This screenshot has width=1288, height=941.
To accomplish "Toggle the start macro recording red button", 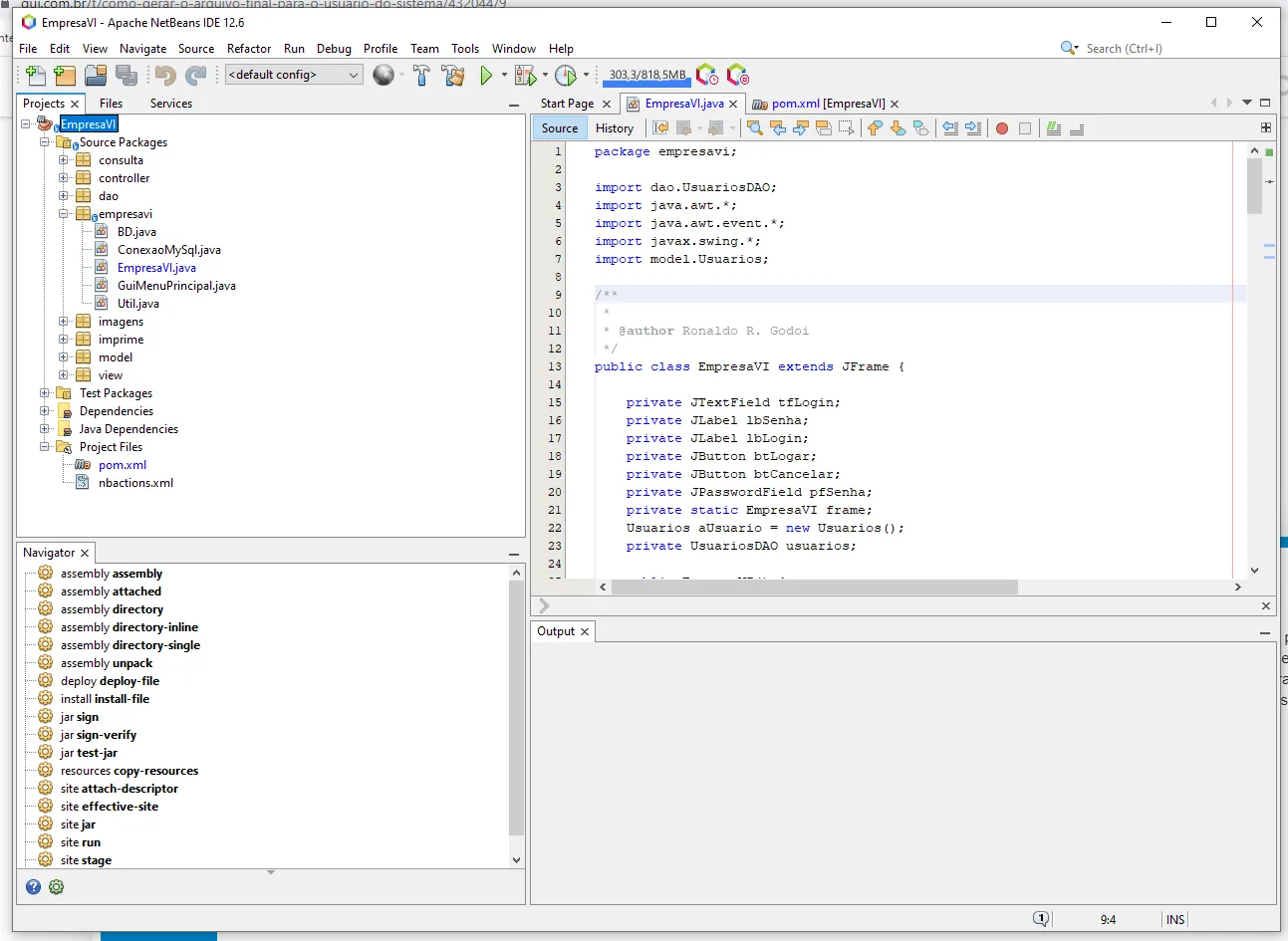I will [1002, 128].
